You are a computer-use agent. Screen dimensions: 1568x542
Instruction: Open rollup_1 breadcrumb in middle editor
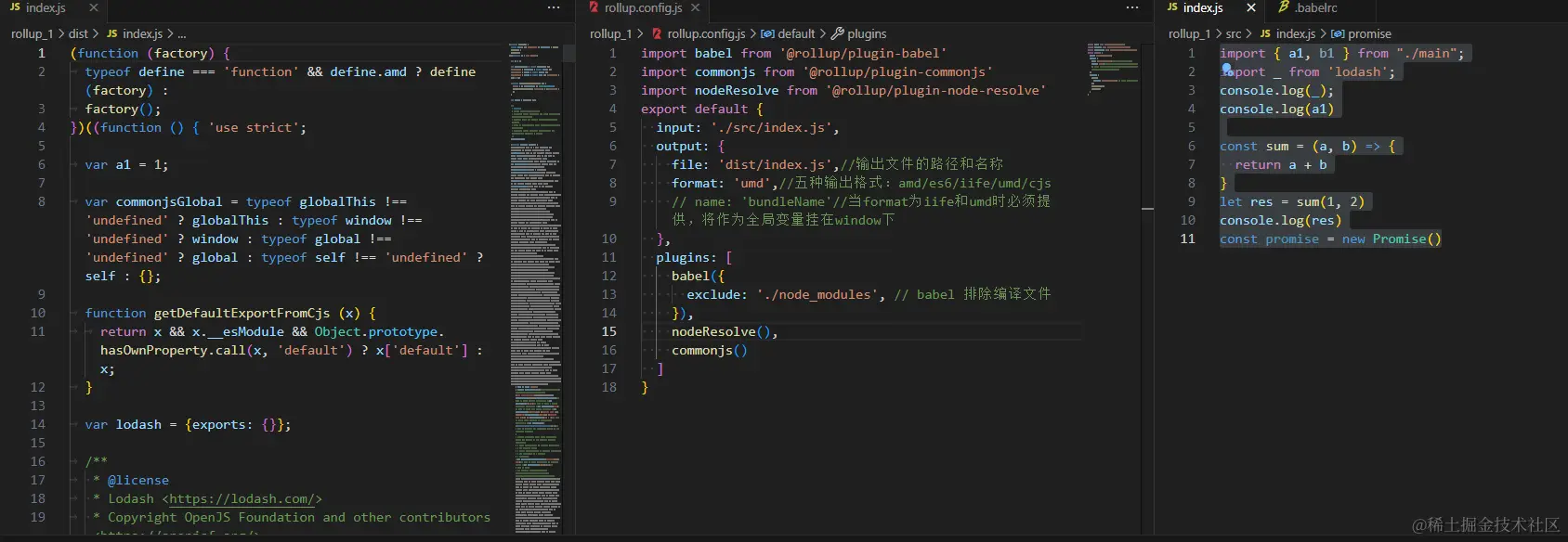pyautogui.click(x=611, y=33)
